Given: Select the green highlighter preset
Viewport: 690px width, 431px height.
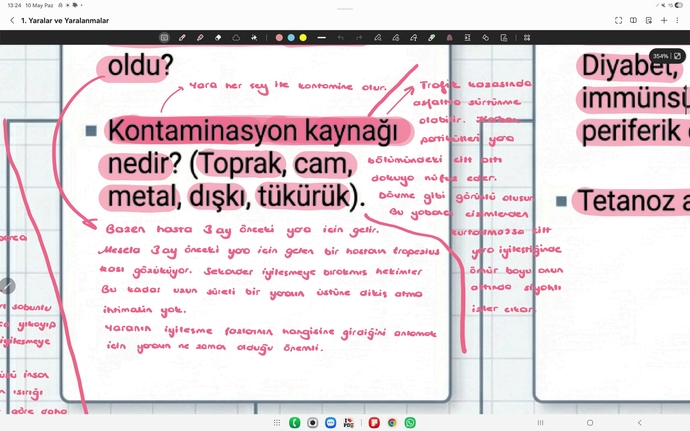Looking at the screenshot, I should pyautogui.click(x=432, y=38).
